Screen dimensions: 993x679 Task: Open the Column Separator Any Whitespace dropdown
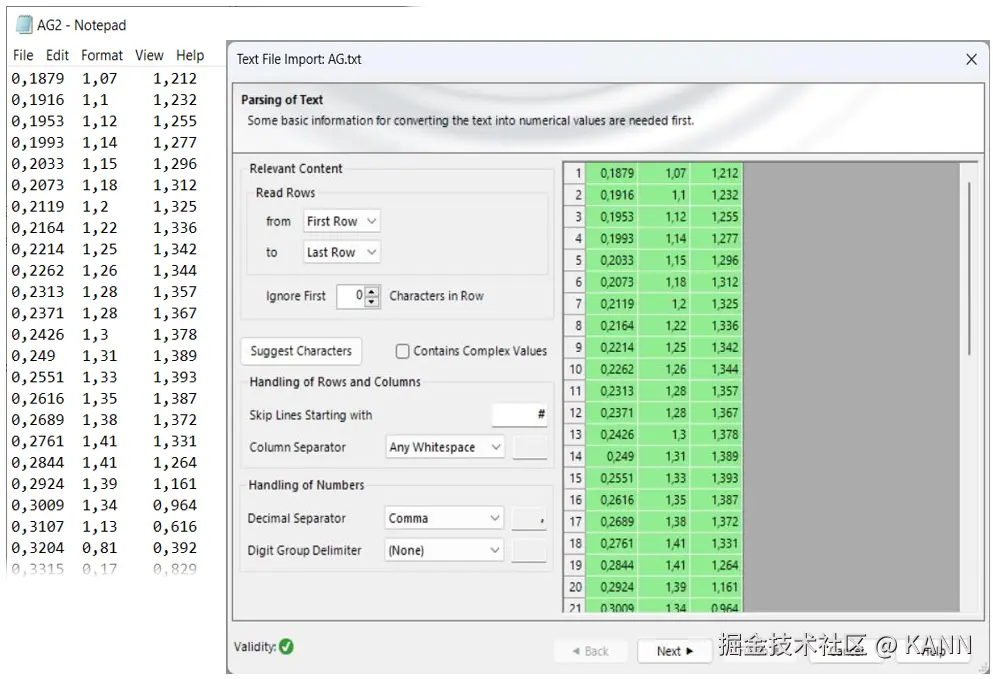(x=445, y=447)
